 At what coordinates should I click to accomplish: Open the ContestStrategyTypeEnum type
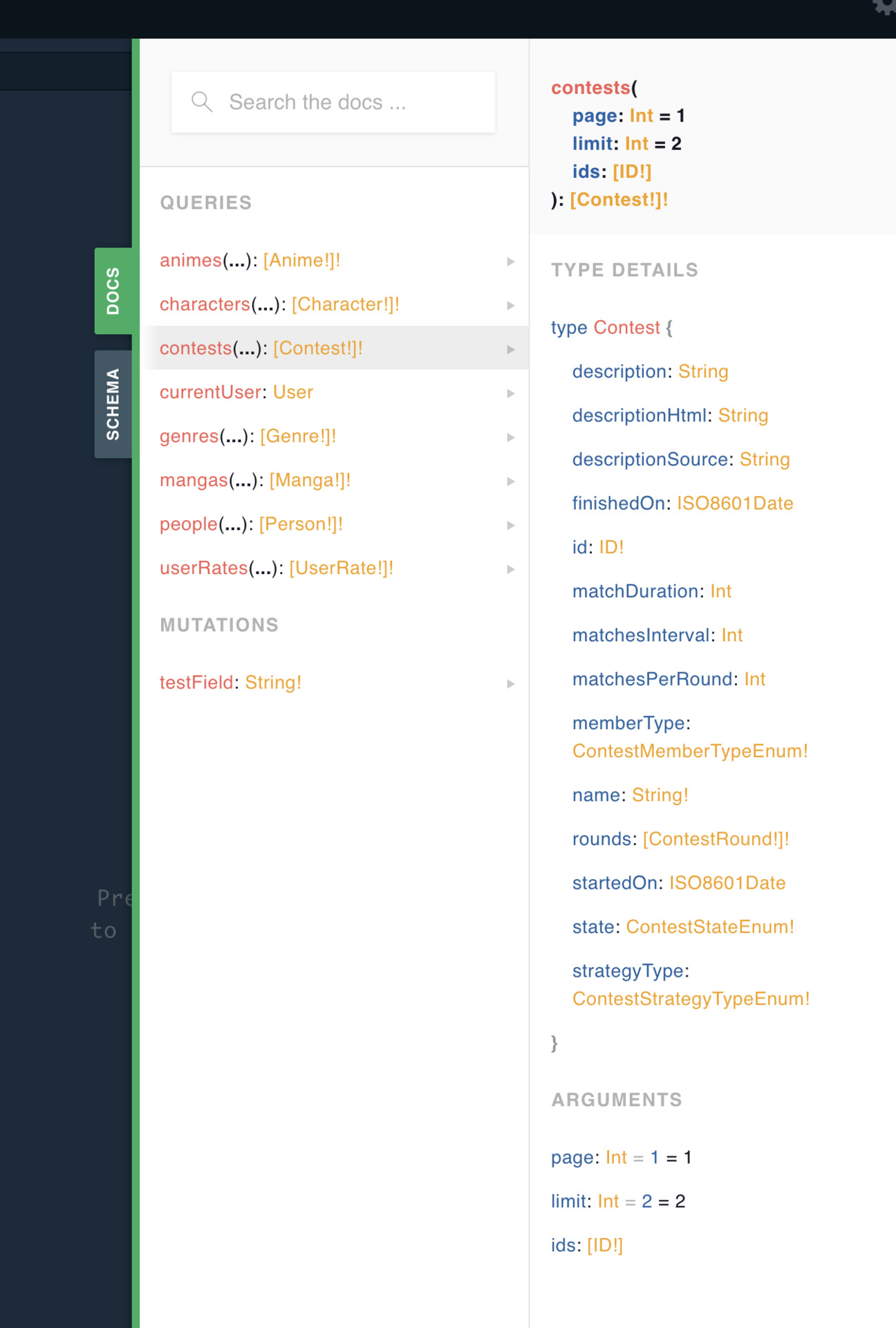coord(690,999)
